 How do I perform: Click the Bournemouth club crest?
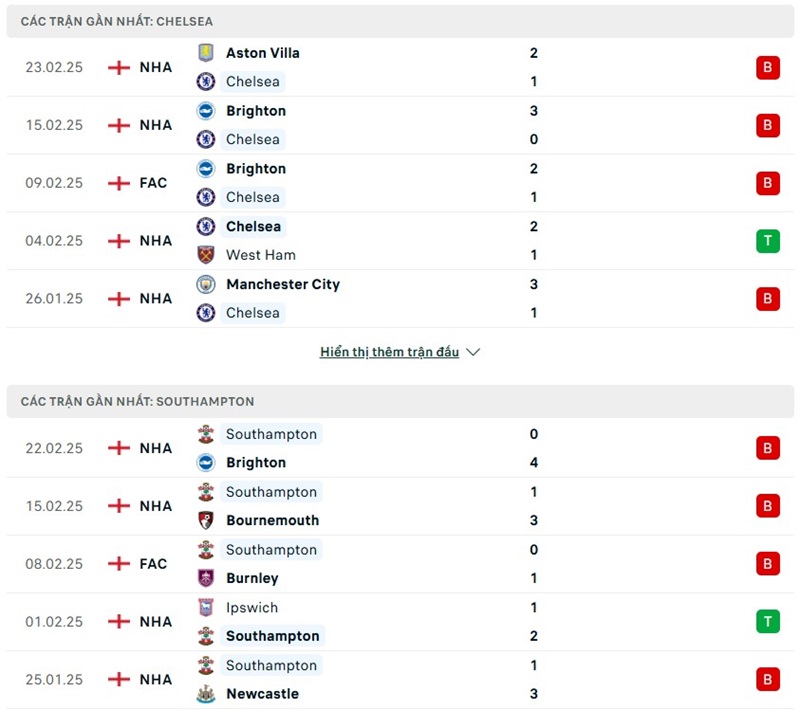coord(206,520)
